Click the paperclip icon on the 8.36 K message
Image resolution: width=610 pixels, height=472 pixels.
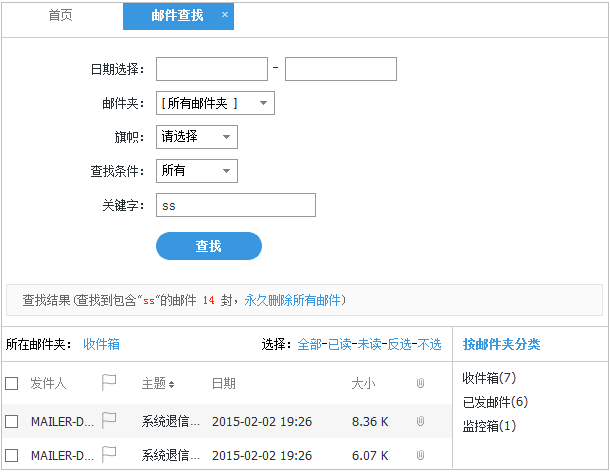pos(420,422)
